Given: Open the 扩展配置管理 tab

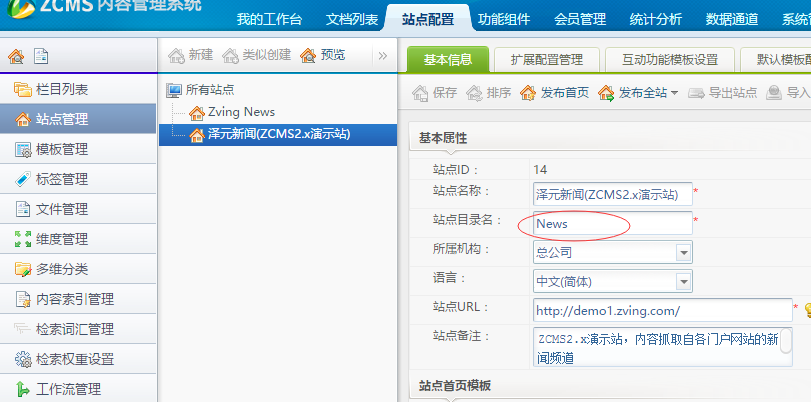Looking at the screenshot, I should tap(539, 59).
